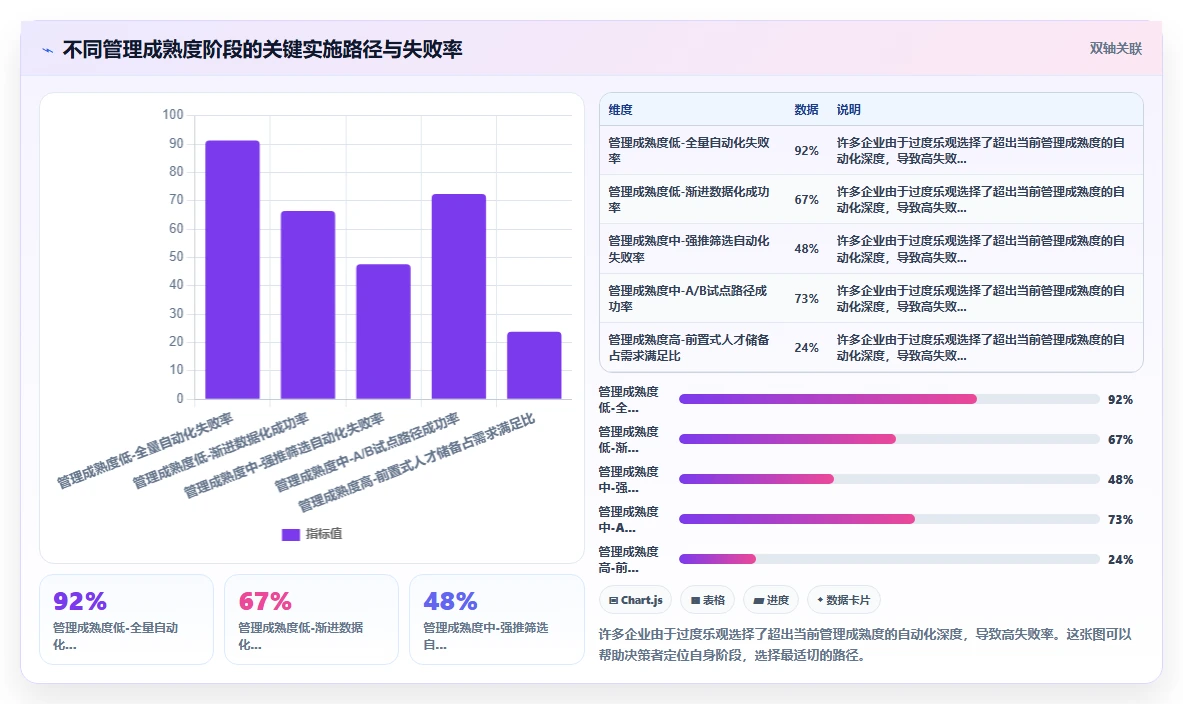The width and height of the screenshot is (1183, 704).
Task: Click the 67% progress bar
Action: (889, 439)
